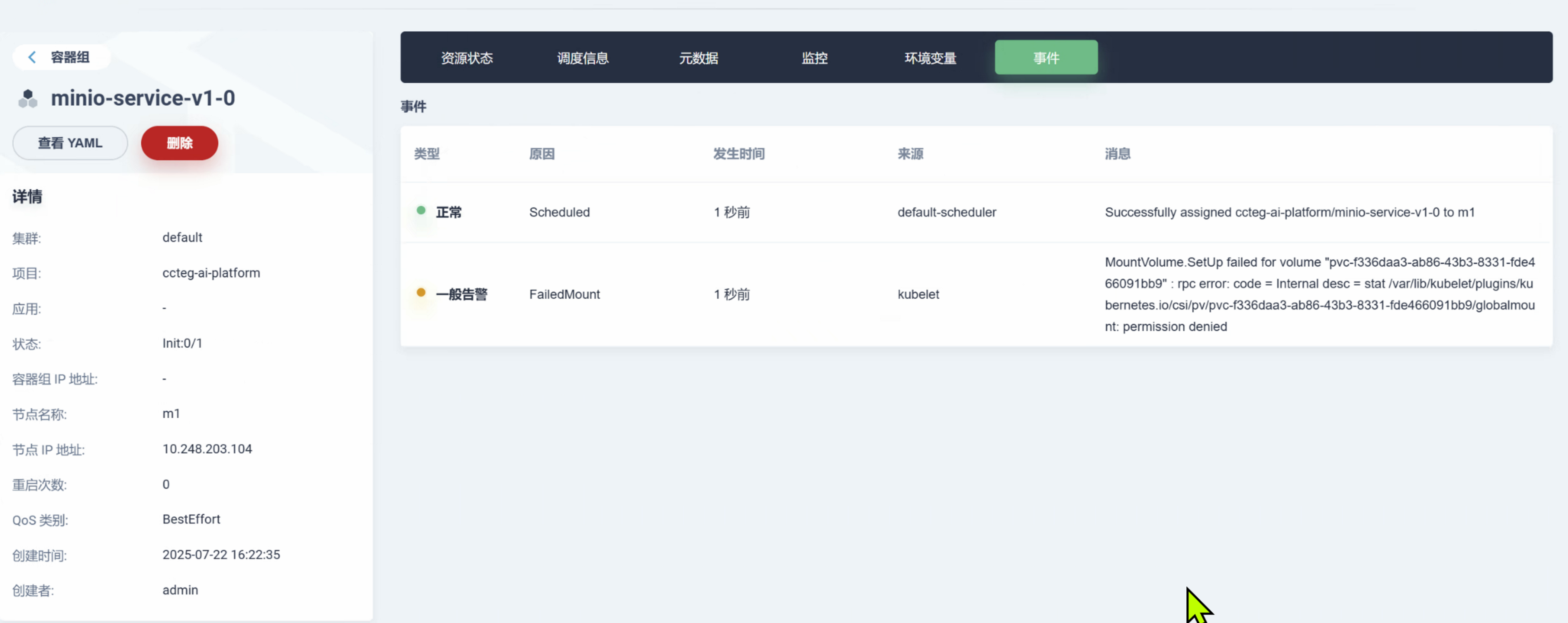Viewport: 1568px width, 623px height.
Task: Click the 发生时间 column header
Action: tap(739, 154)
